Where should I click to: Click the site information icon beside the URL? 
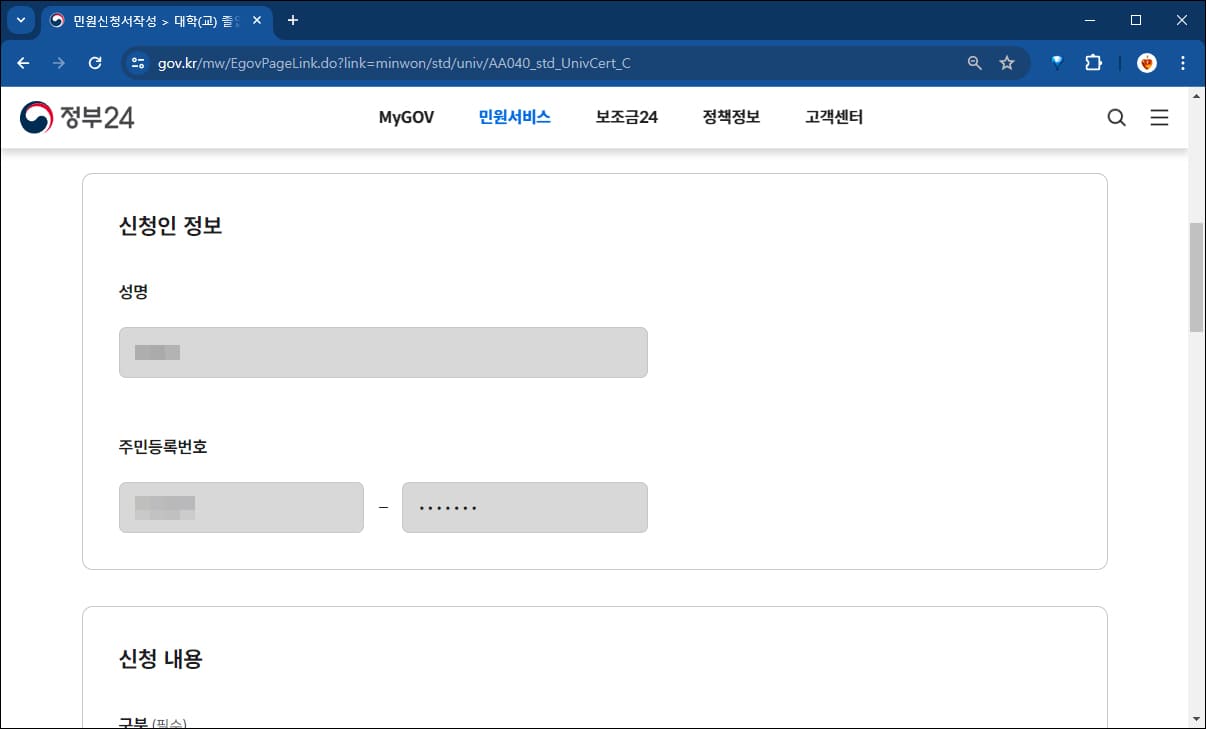tap(135, 62)
